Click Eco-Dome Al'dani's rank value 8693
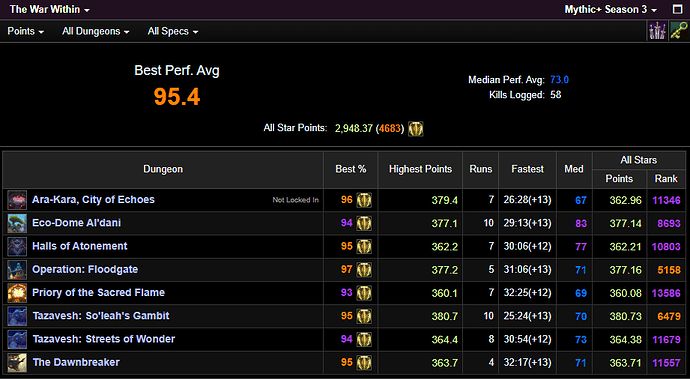 669,224
